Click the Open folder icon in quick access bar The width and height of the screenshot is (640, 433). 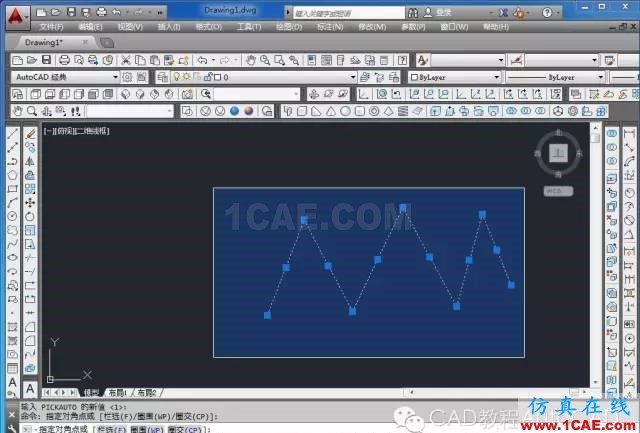pos(56,13)
